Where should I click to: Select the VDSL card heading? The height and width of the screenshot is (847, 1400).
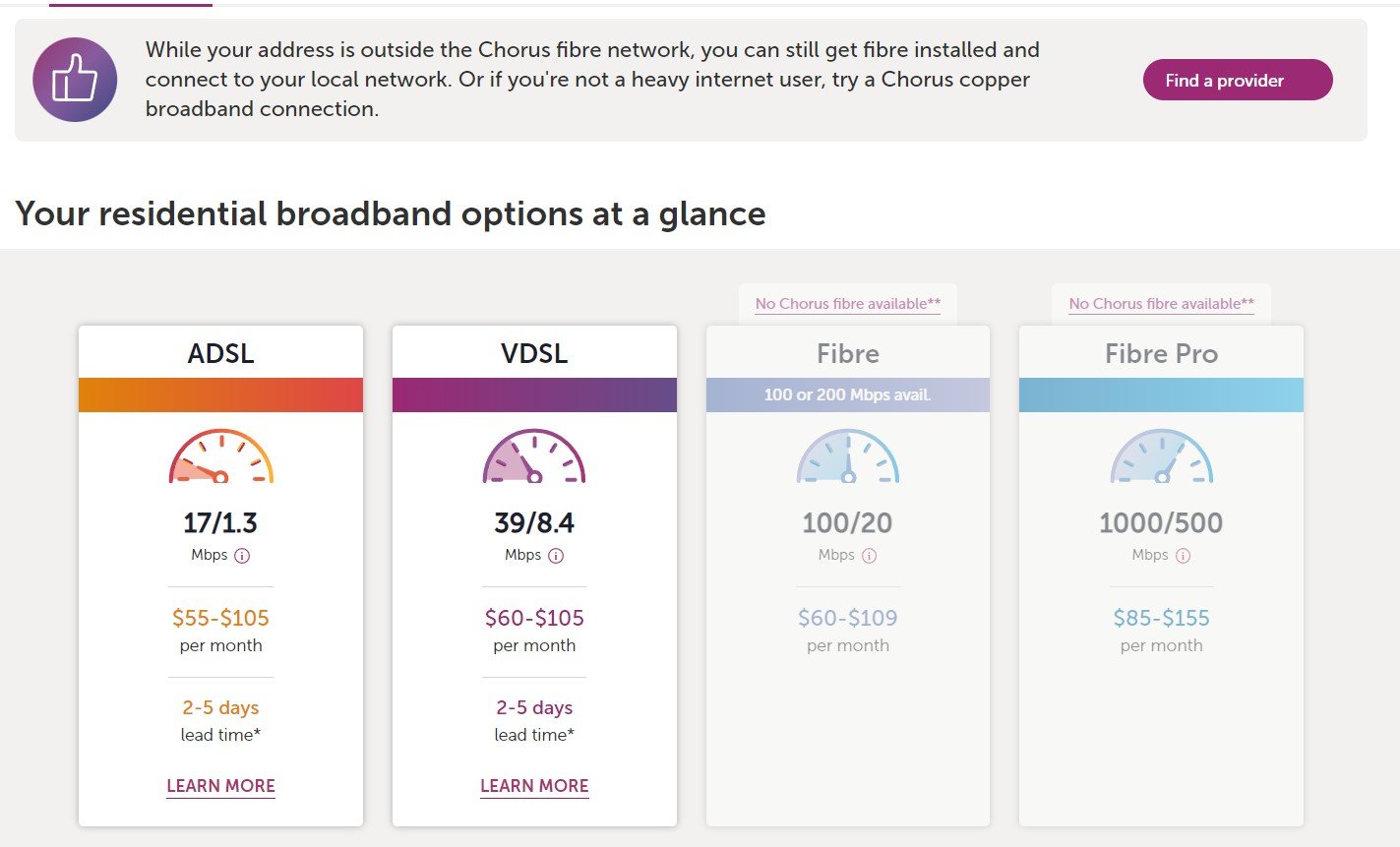[534, 354]
